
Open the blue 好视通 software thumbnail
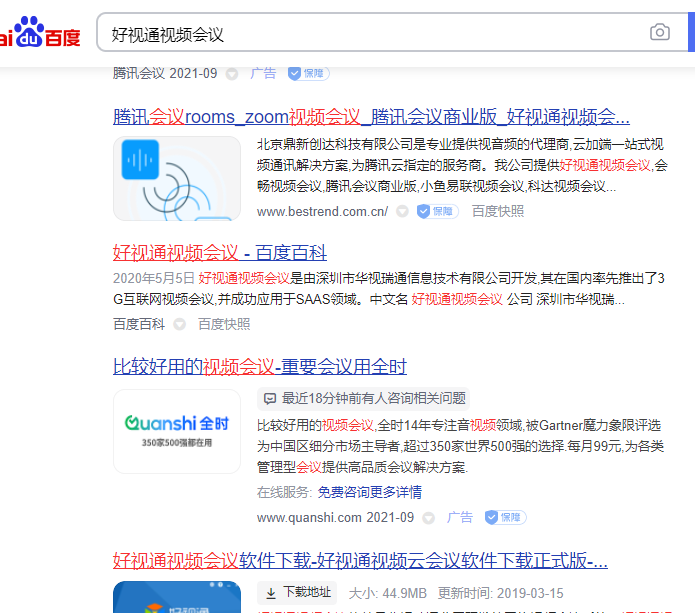coord(177,597)
